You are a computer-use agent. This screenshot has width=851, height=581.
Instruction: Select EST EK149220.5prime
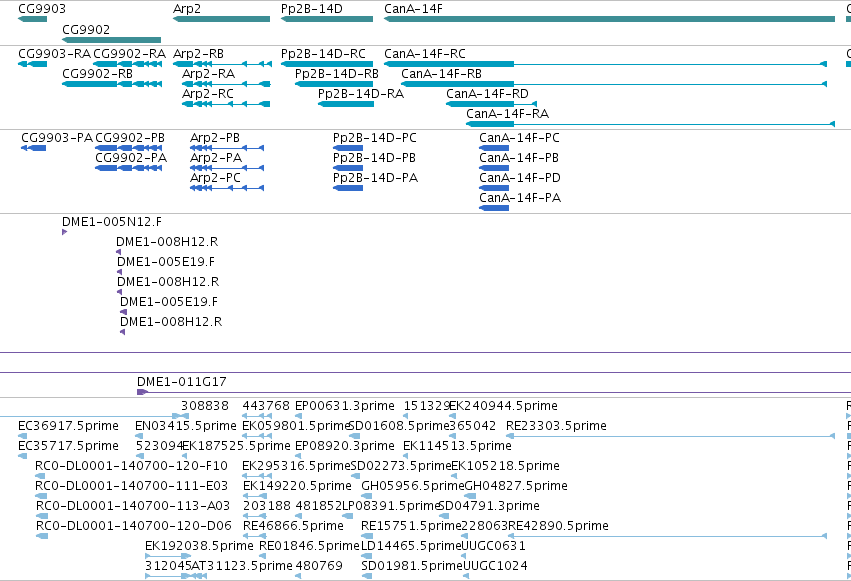click(255, 496)
